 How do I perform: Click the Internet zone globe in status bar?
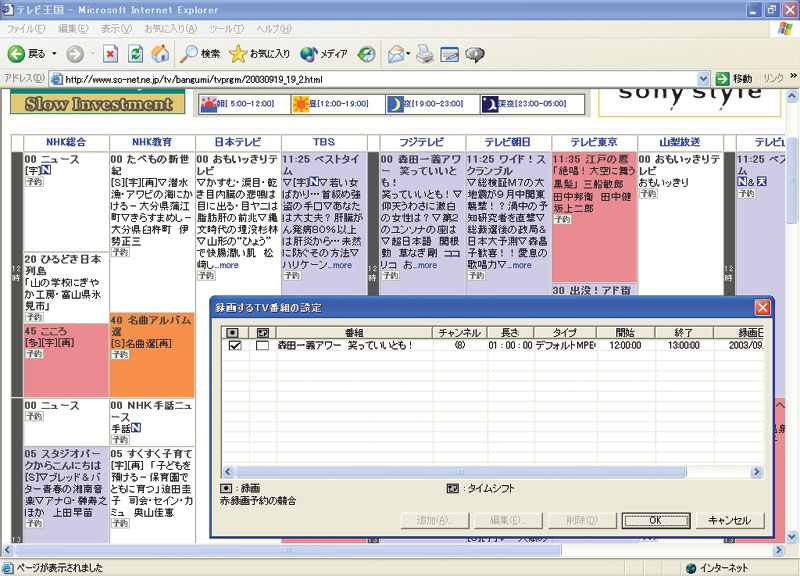691,568
